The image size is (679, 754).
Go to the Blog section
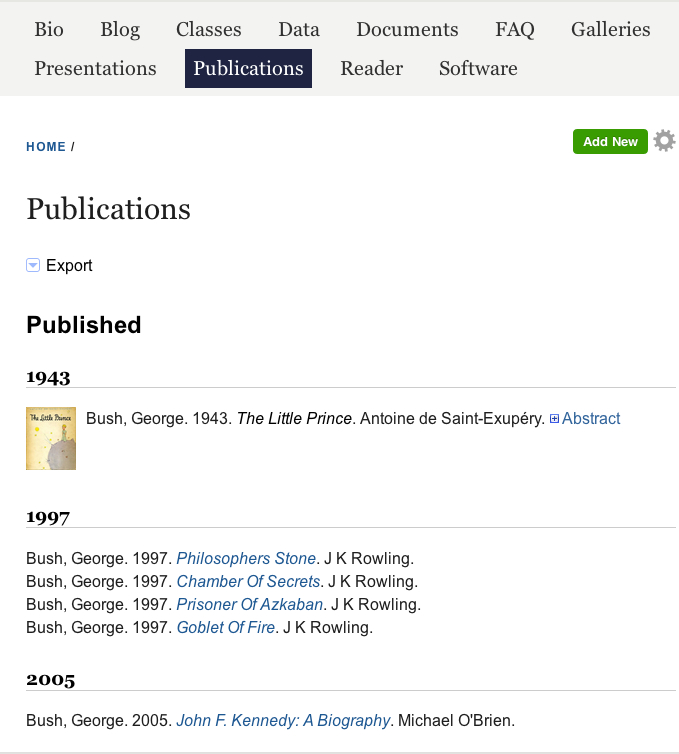click(120, 29)
